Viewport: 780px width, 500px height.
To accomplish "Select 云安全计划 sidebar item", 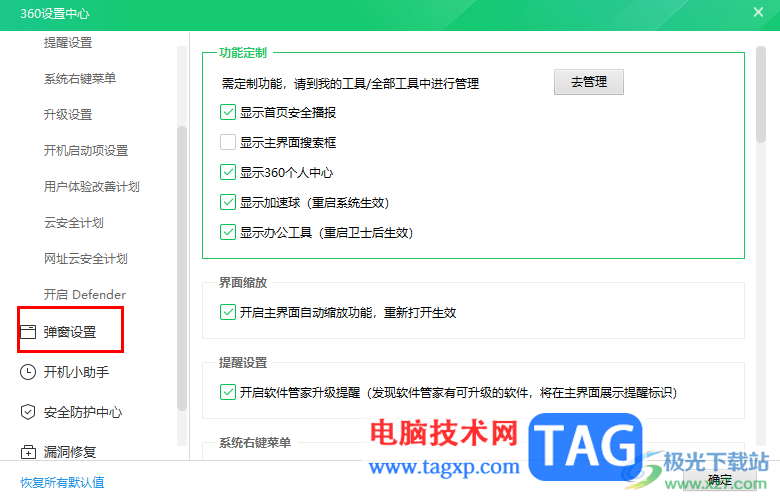I will [x=74, y=222].
